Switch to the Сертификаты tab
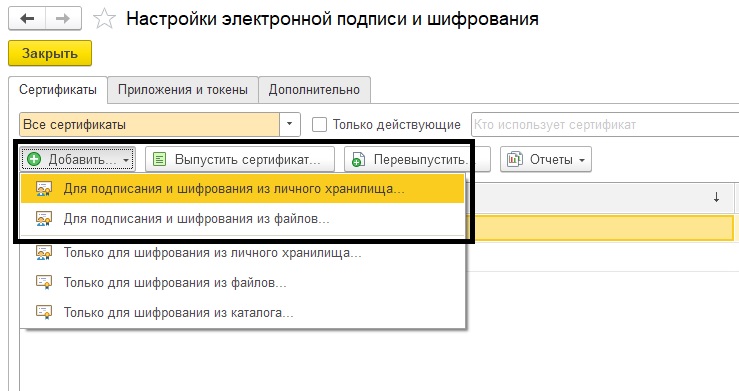Image resolution: width=739 pixels, height=391 pixels. click(58, 90)
